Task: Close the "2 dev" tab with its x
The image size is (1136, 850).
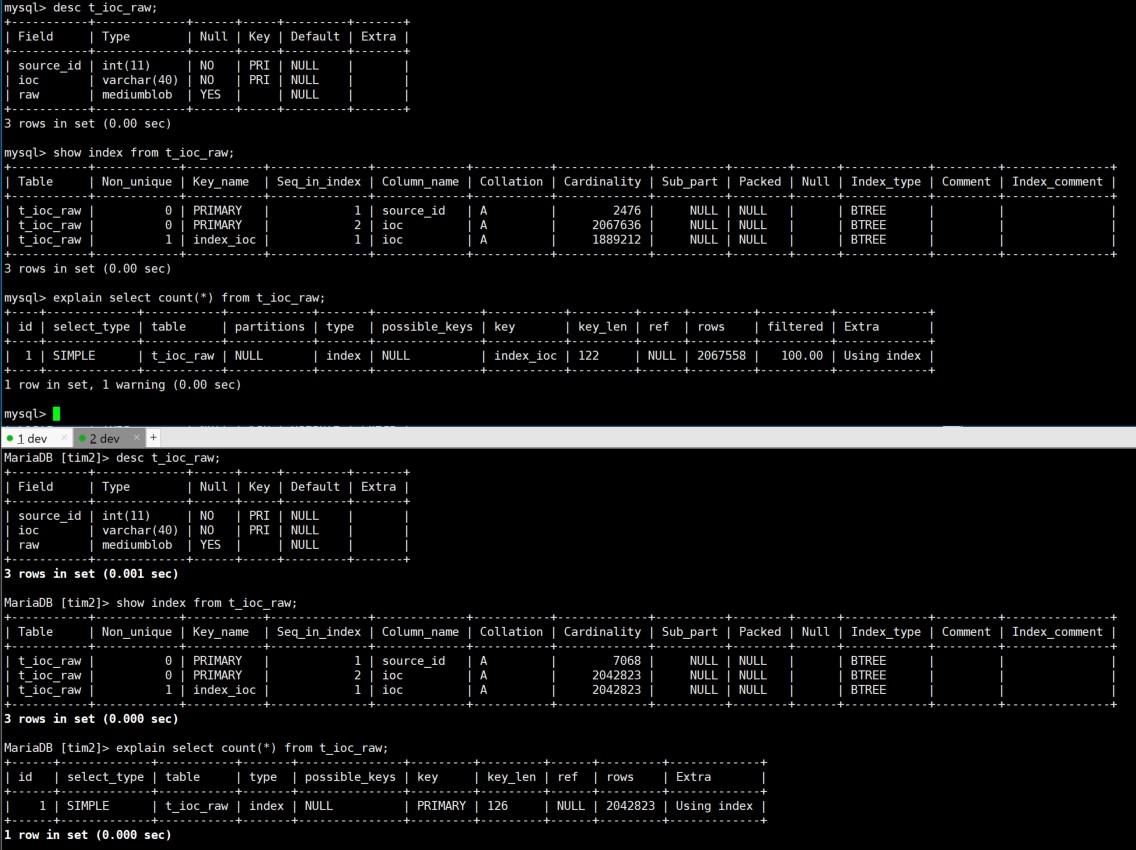Action: point(136,438)
